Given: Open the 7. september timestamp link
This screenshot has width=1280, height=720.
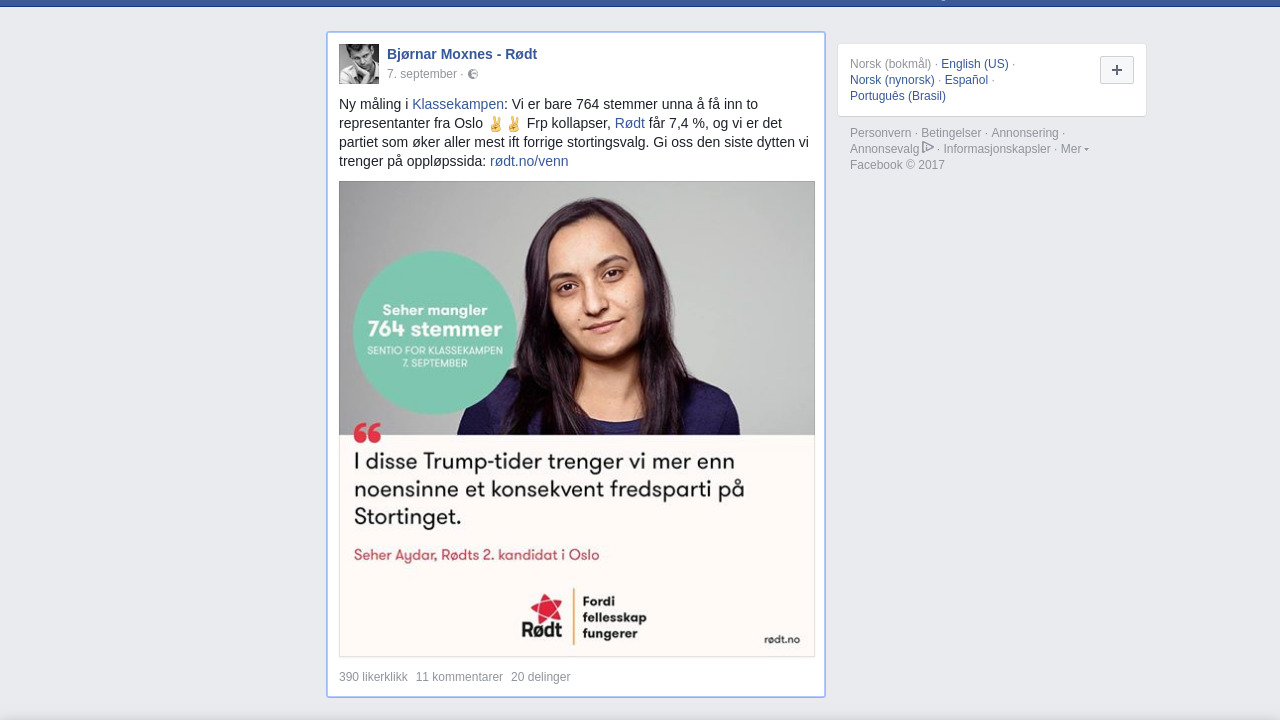Looking at the screenshot, I should [422, 74].
